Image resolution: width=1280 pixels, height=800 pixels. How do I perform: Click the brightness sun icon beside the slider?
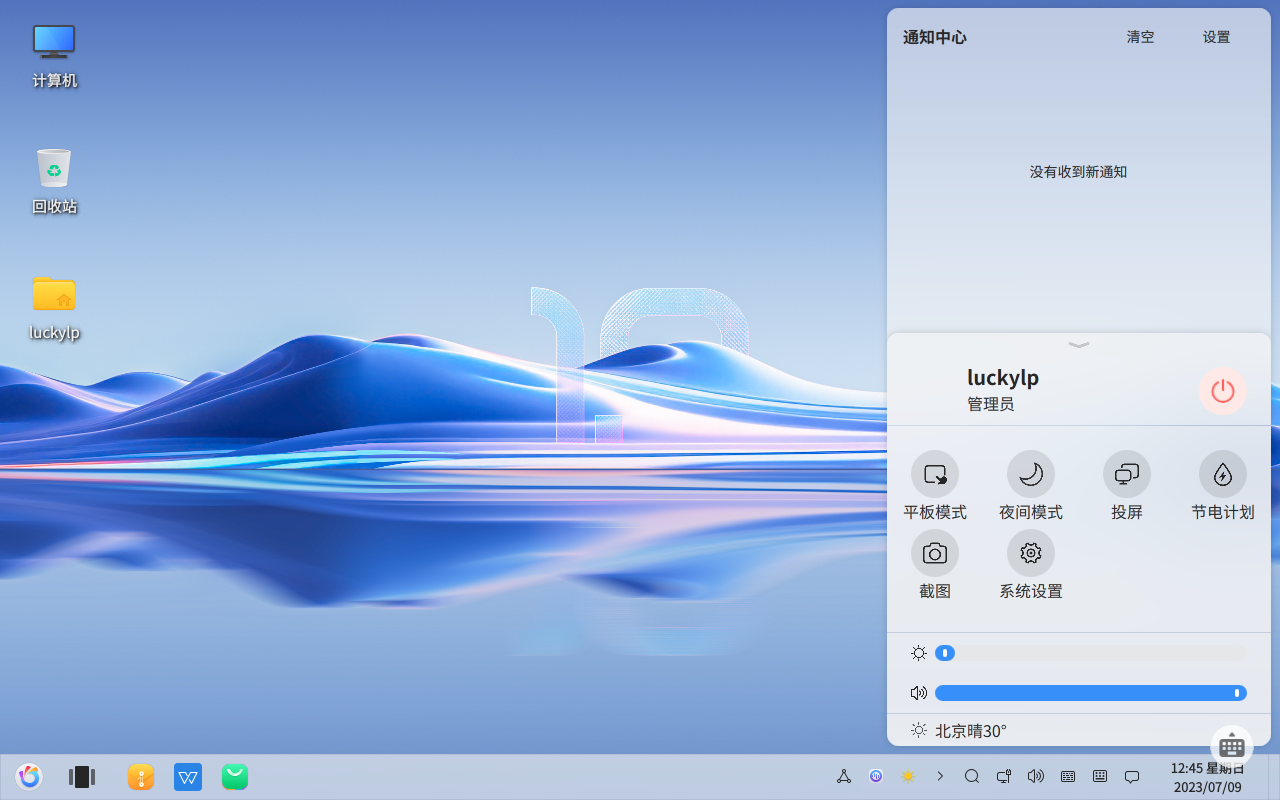click(x=919, y=653)
